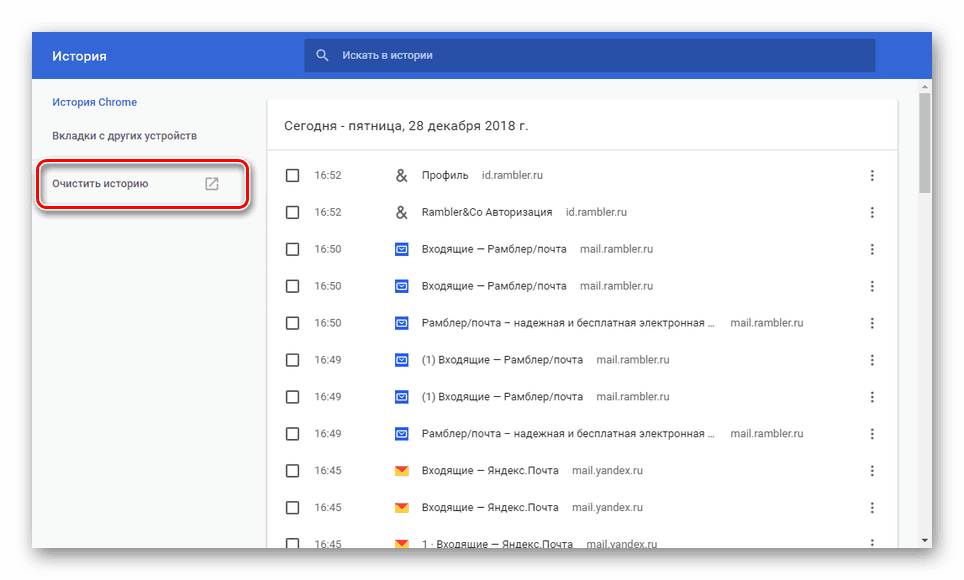Click 'Очистить историю' in the sidebar

coord(100,184)
